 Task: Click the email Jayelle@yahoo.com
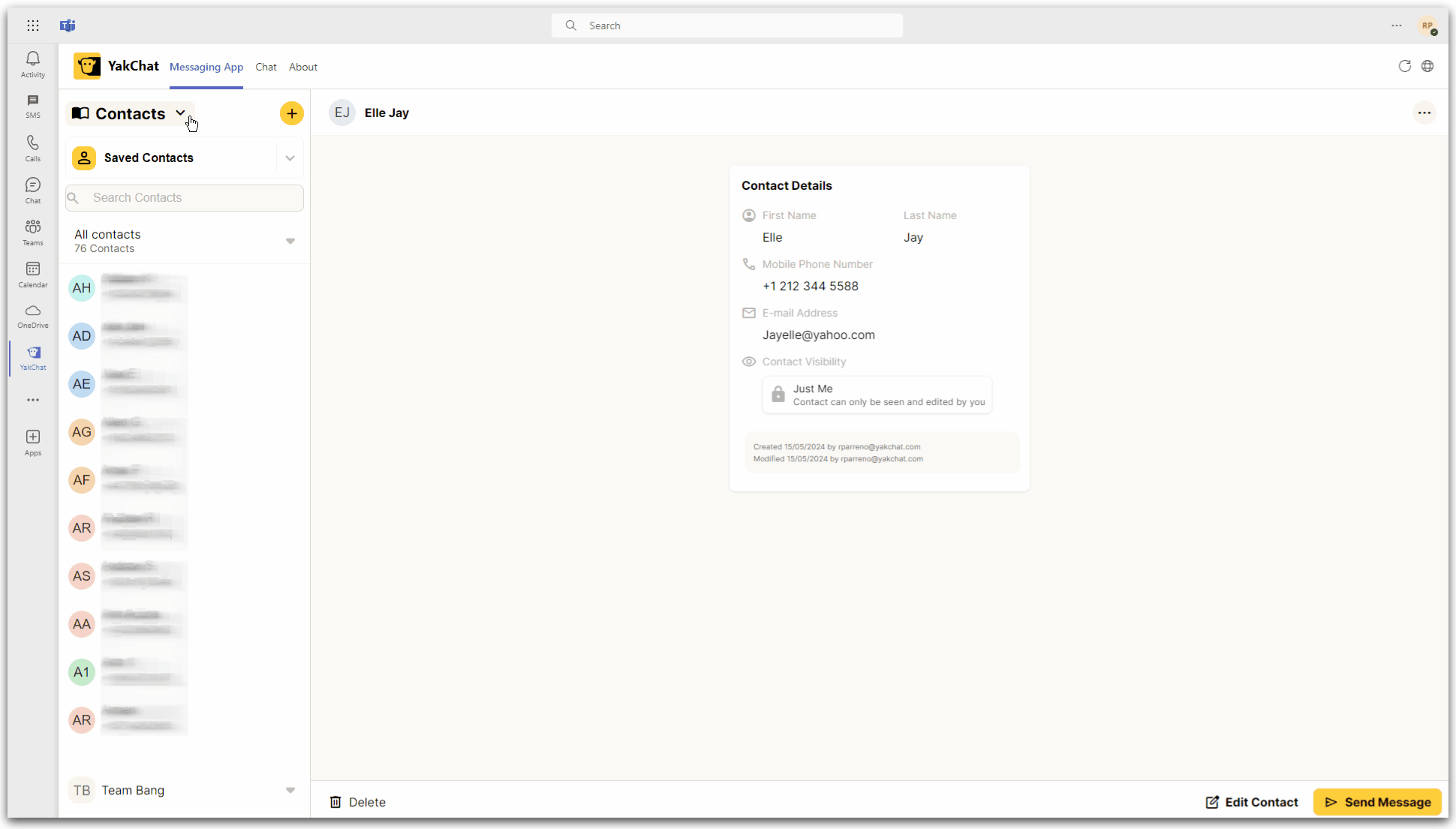tap(819, 335)
